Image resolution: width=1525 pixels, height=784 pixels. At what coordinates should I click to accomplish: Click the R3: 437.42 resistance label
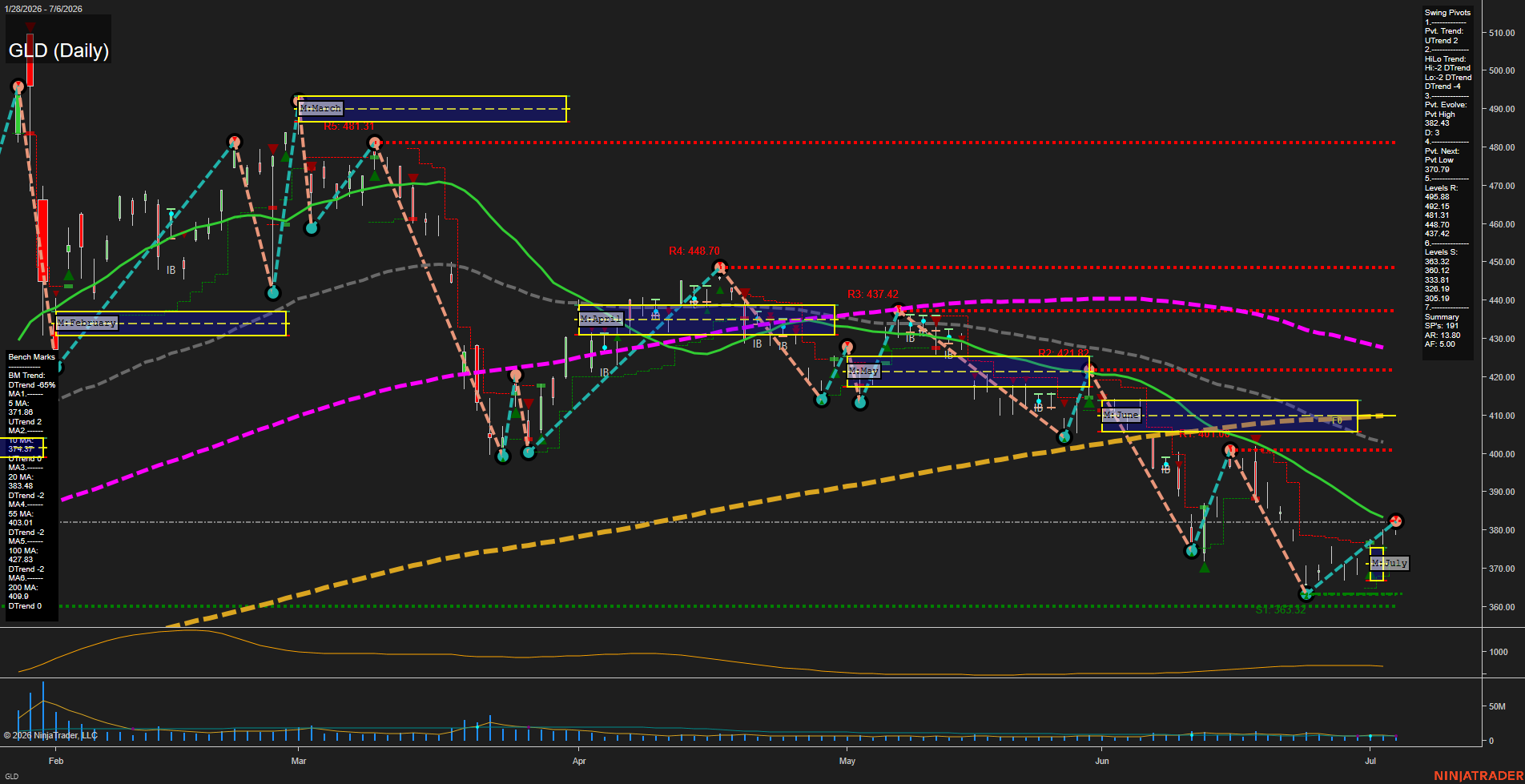point(873,295)
